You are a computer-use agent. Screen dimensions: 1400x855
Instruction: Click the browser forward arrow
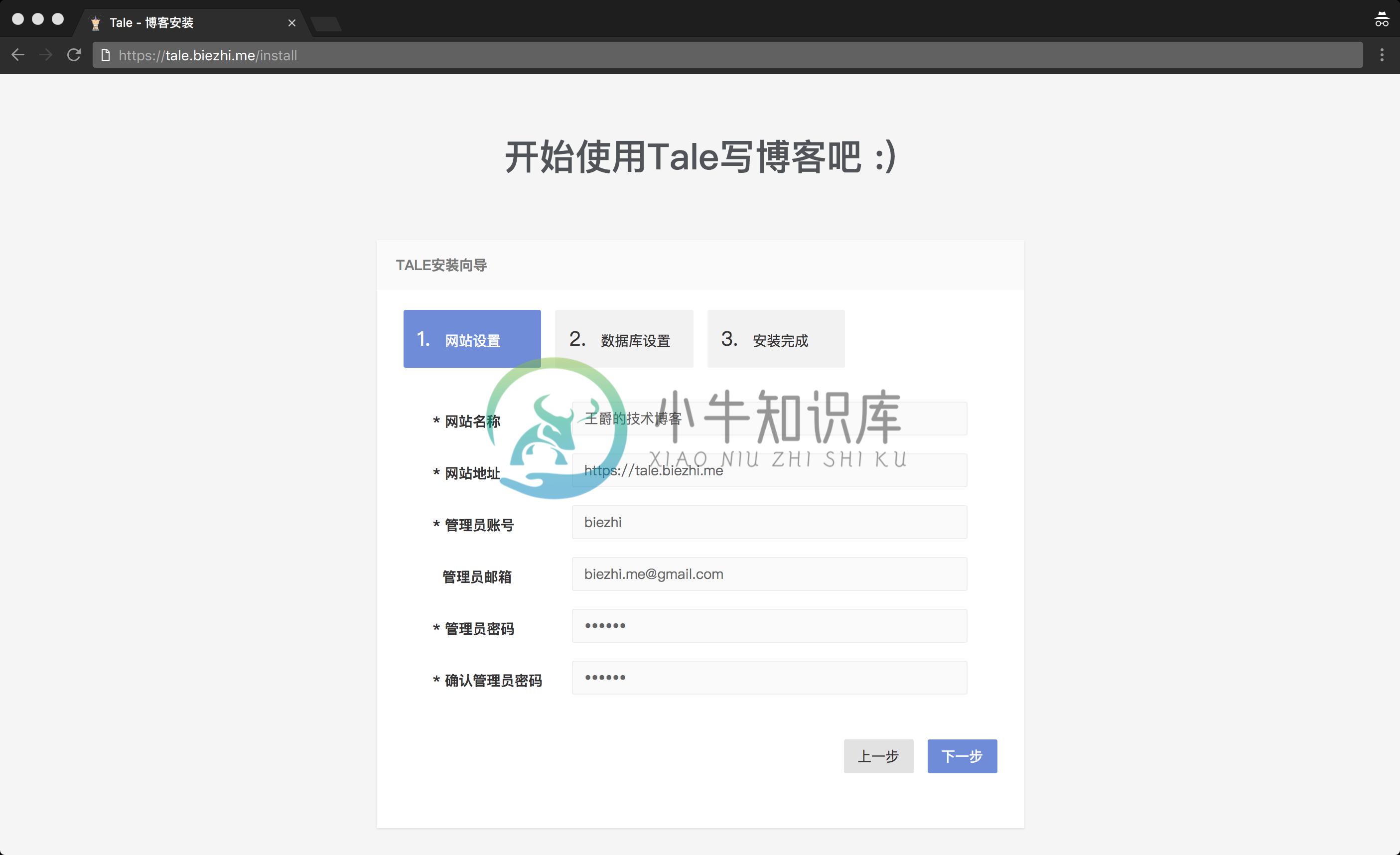click(46, 55)
